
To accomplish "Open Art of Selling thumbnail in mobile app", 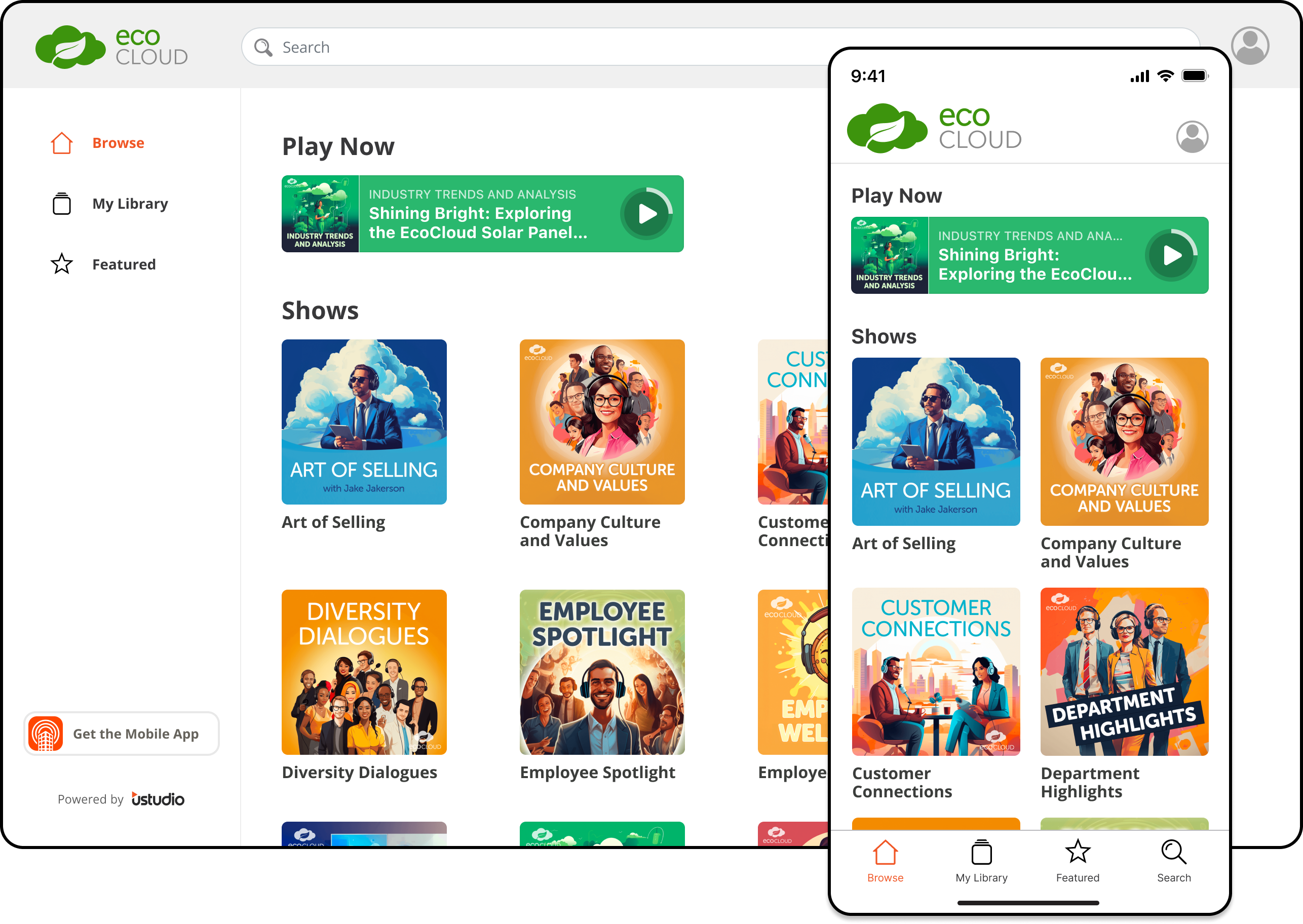I will [x=936, y=442].
